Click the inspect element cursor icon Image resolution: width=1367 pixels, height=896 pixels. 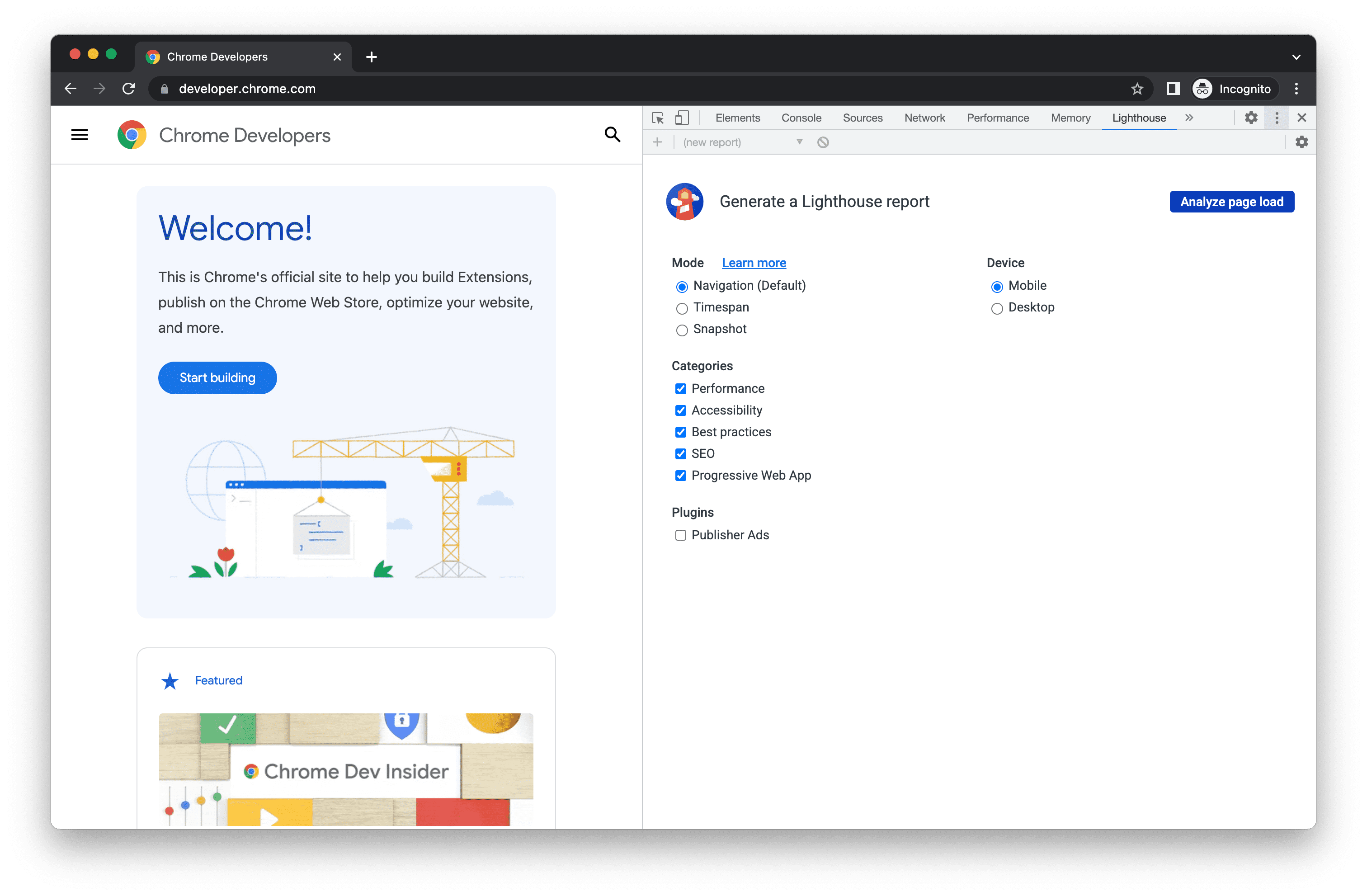point(657,118)
